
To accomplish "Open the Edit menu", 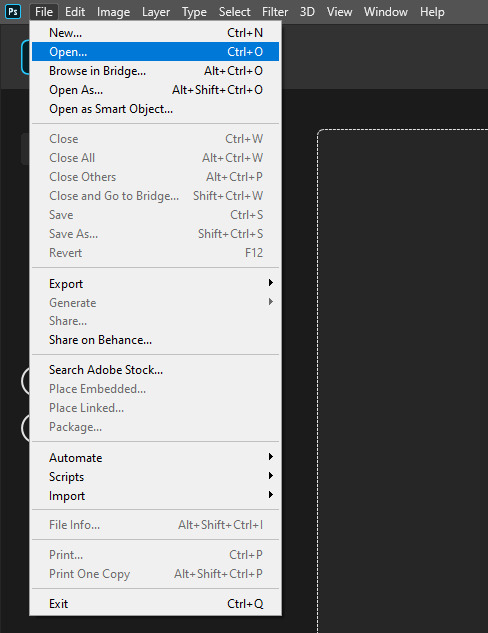I will (75, 12).
